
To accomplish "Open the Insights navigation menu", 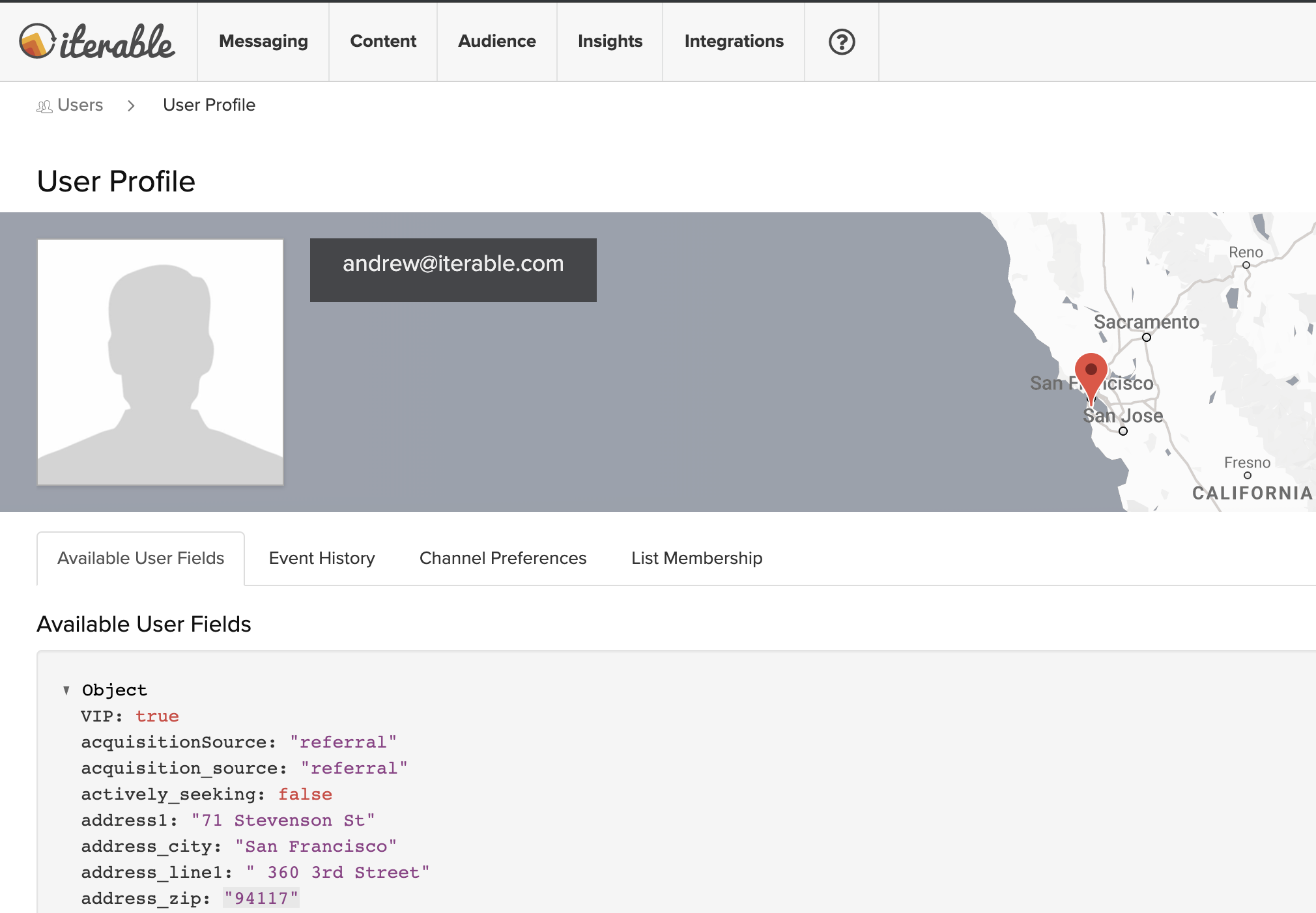I will click(x=610, y=41).
